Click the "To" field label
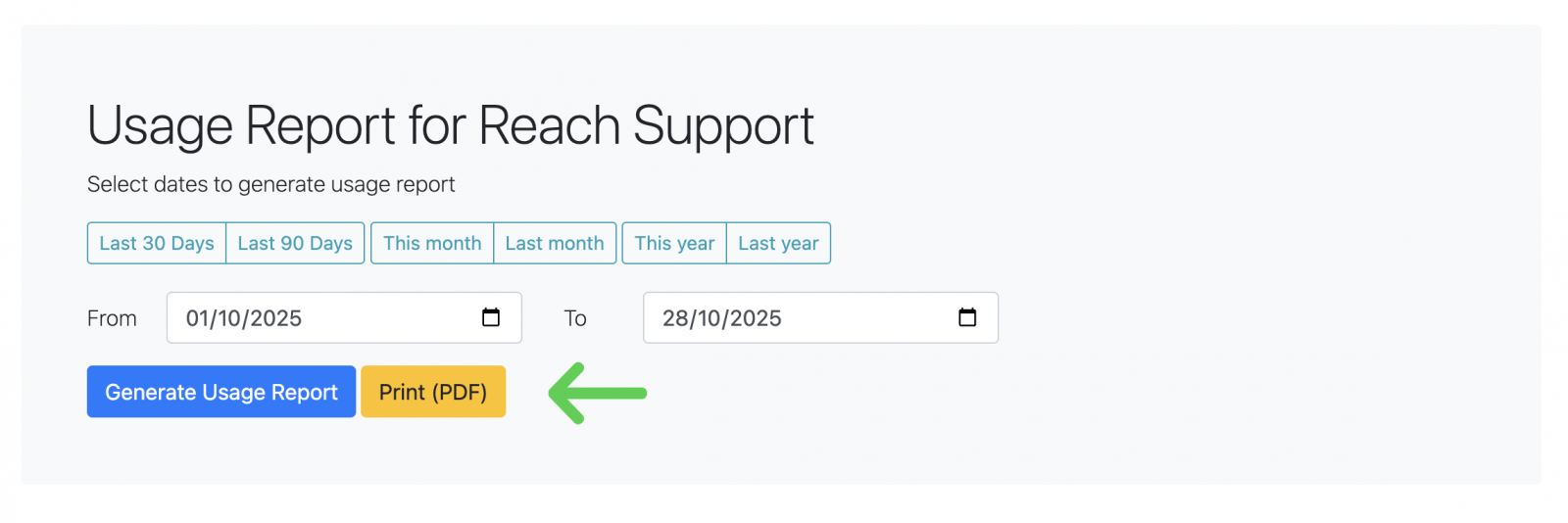The width and height of the screenshot is (1568, 523). [575, 318]
